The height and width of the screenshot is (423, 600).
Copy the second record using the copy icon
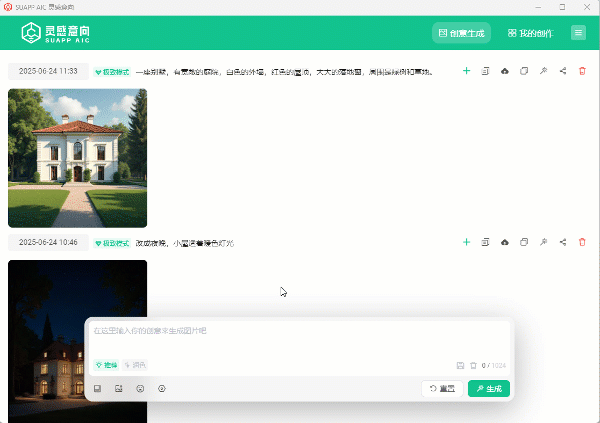(524, 242)
